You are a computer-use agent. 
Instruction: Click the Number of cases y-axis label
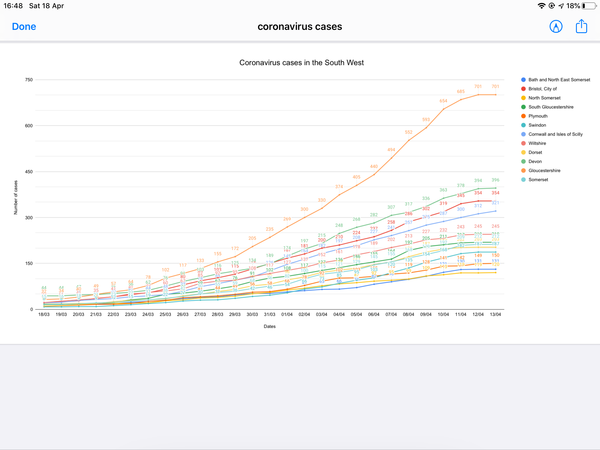(x=16, y=197)
